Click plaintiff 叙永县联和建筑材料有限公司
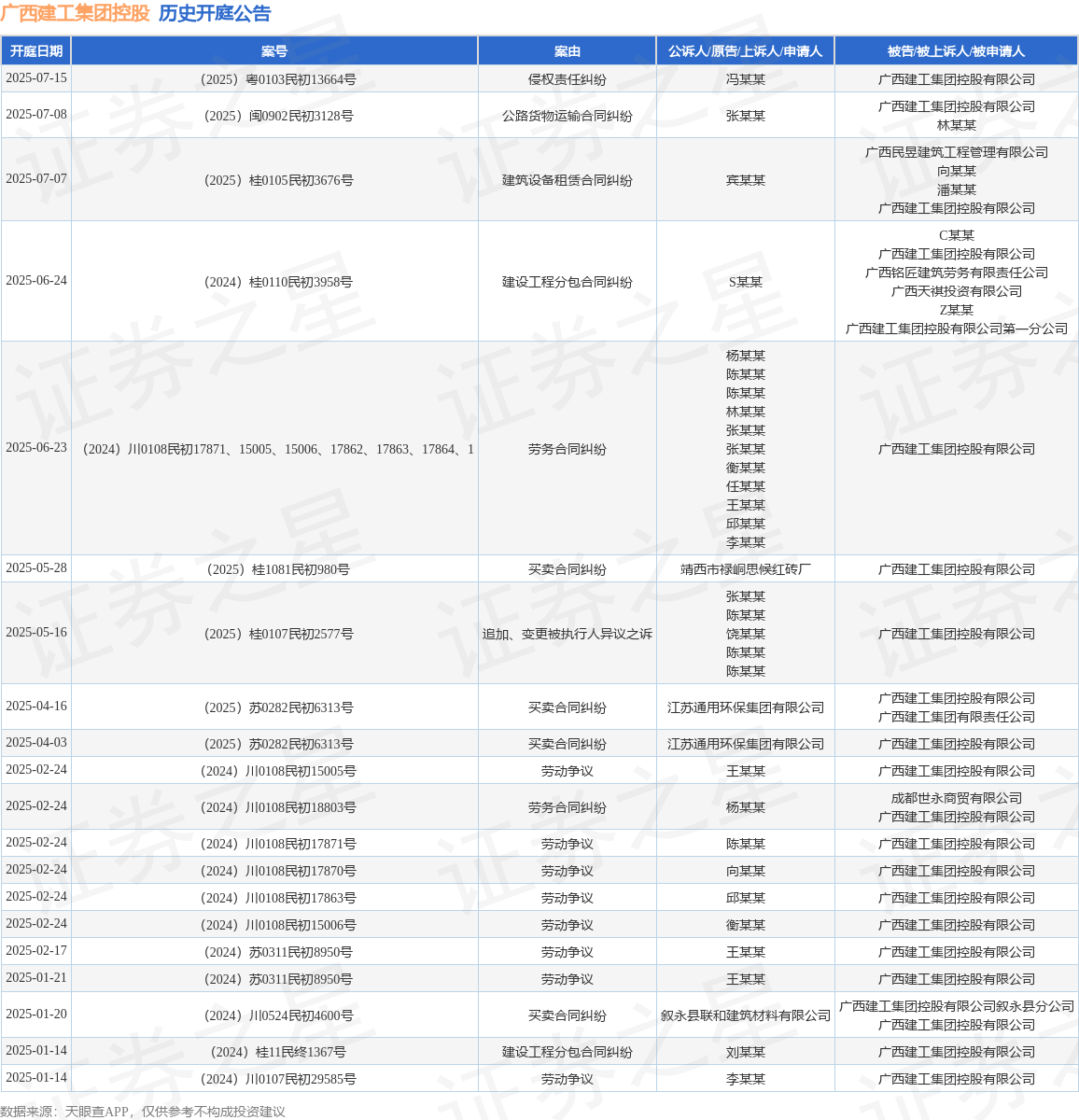 746,1016
